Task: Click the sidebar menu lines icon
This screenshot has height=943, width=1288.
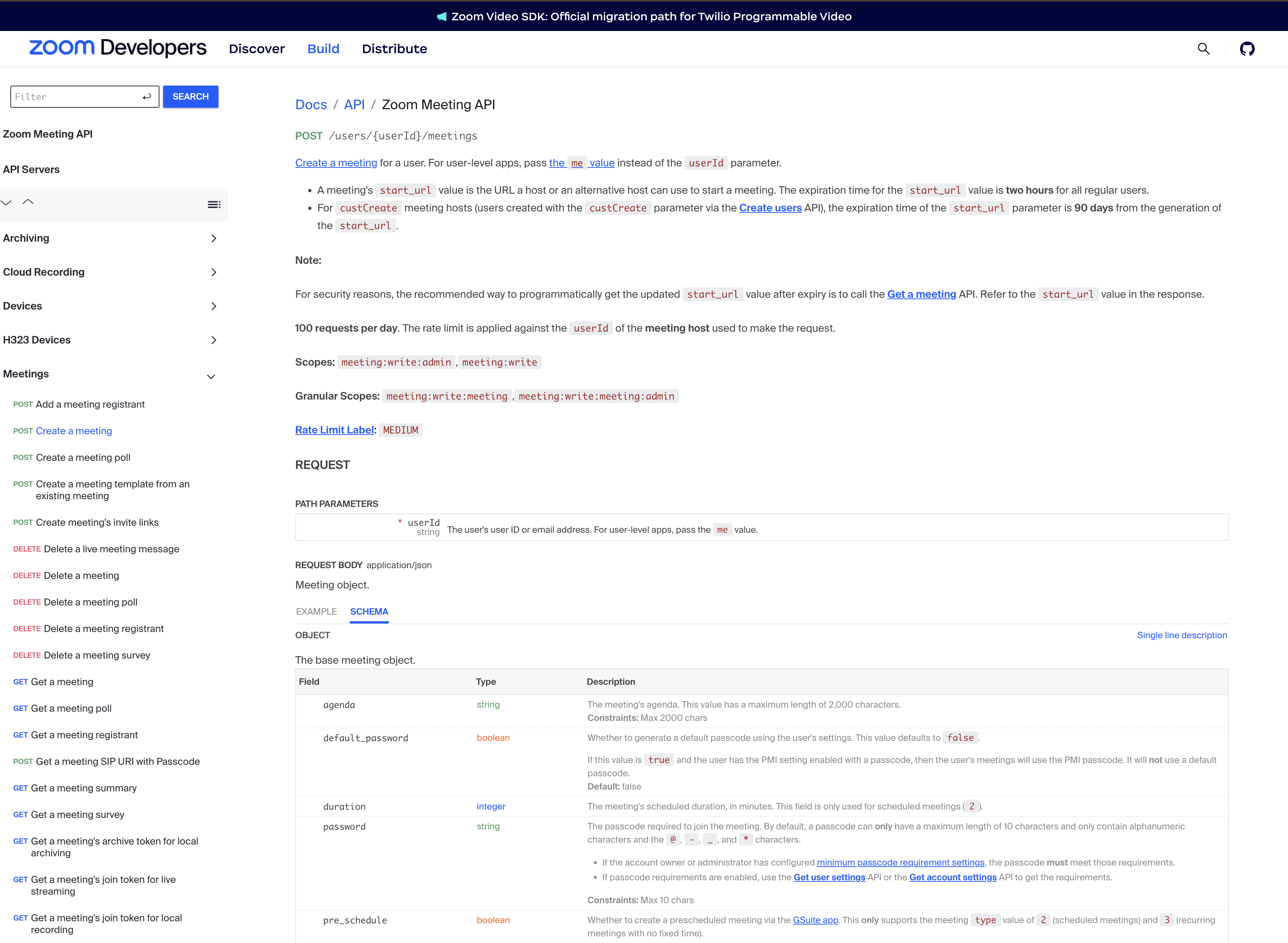Action: click(214, 204)
